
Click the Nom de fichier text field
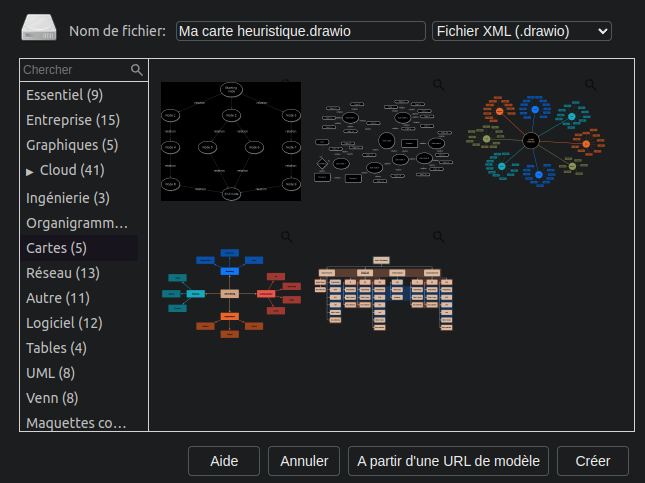click(x=301, y=31)
